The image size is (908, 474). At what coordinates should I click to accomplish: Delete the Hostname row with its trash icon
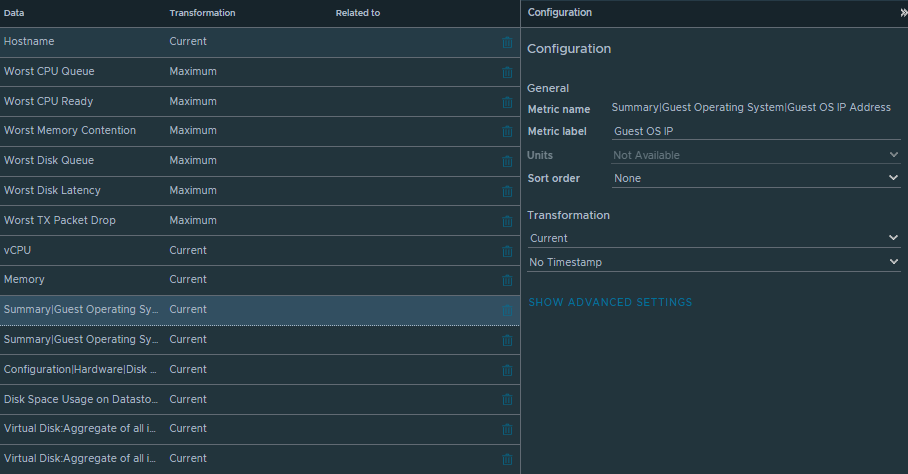[x=507, y=42]
